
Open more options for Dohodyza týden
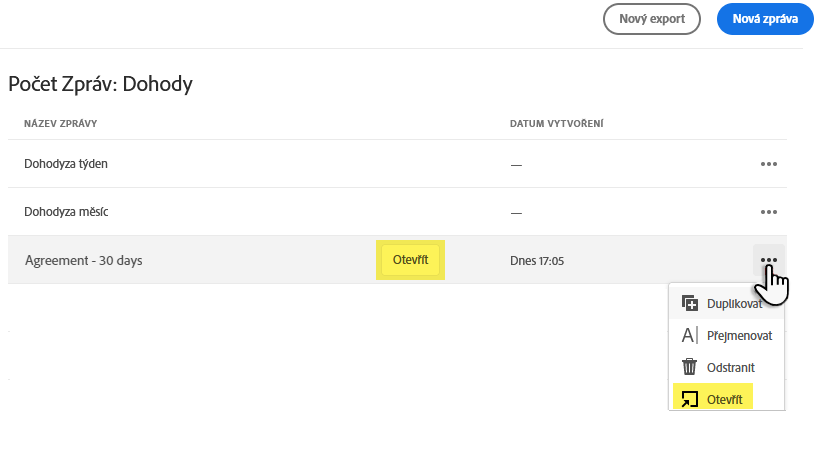click(x=769, y=164)
